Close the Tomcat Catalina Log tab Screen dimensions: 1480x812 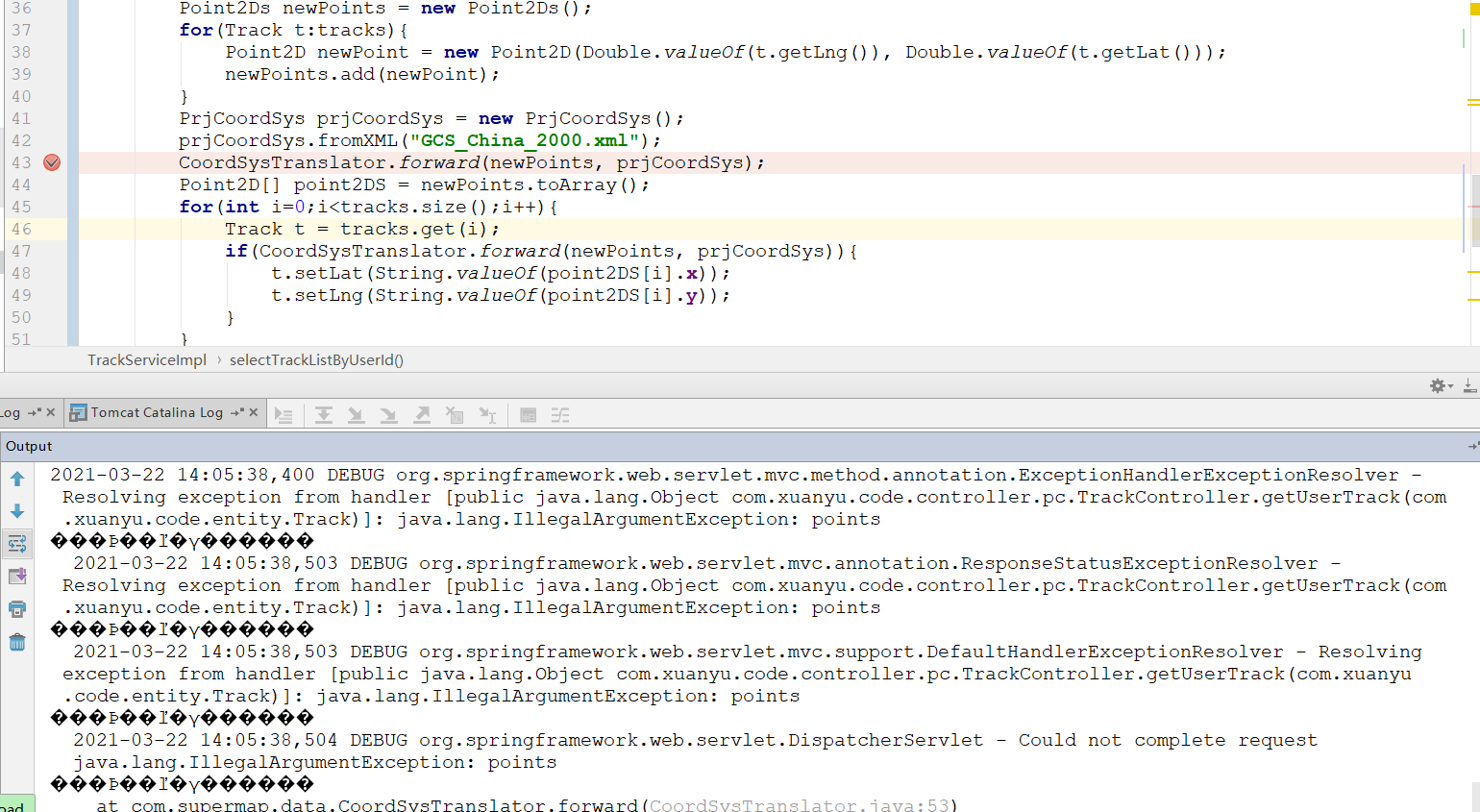tap(254, 412)
